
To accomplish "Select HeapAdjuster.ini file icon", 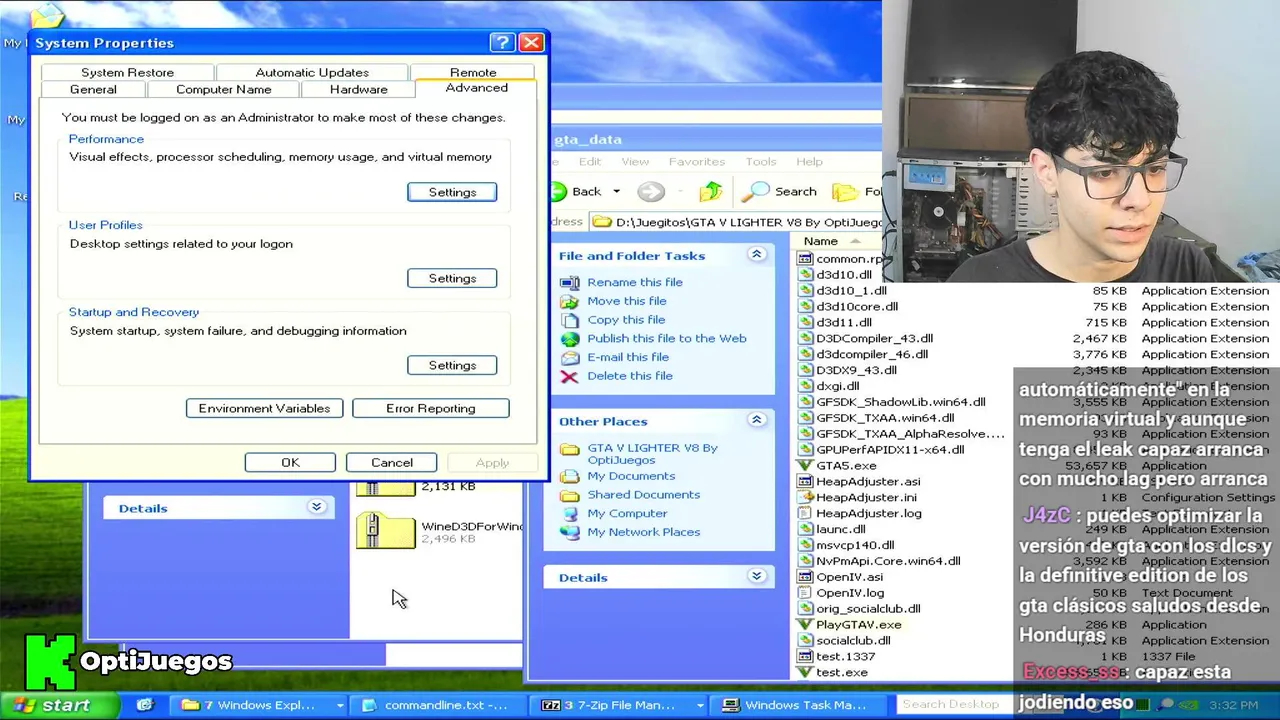I will click(x=805, y=497).
